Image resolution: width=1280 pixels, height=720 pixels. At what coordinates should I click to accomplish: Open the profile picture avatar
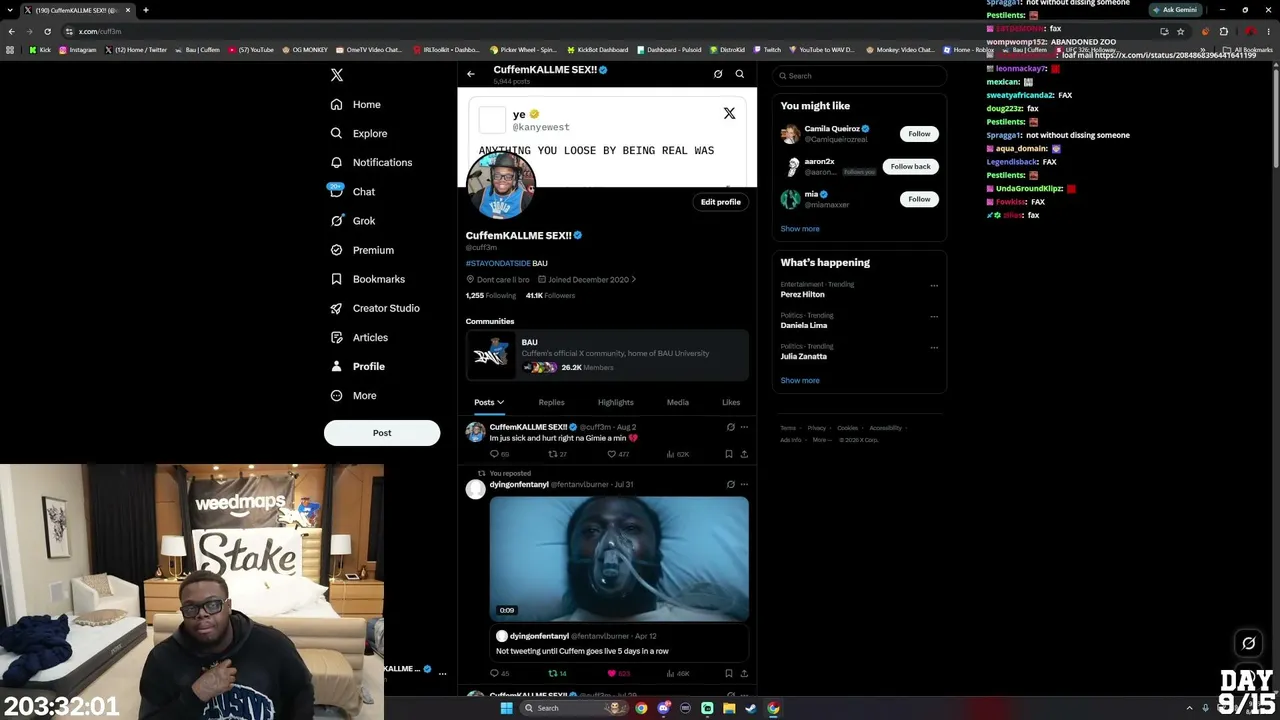click(x=500, y=186)
